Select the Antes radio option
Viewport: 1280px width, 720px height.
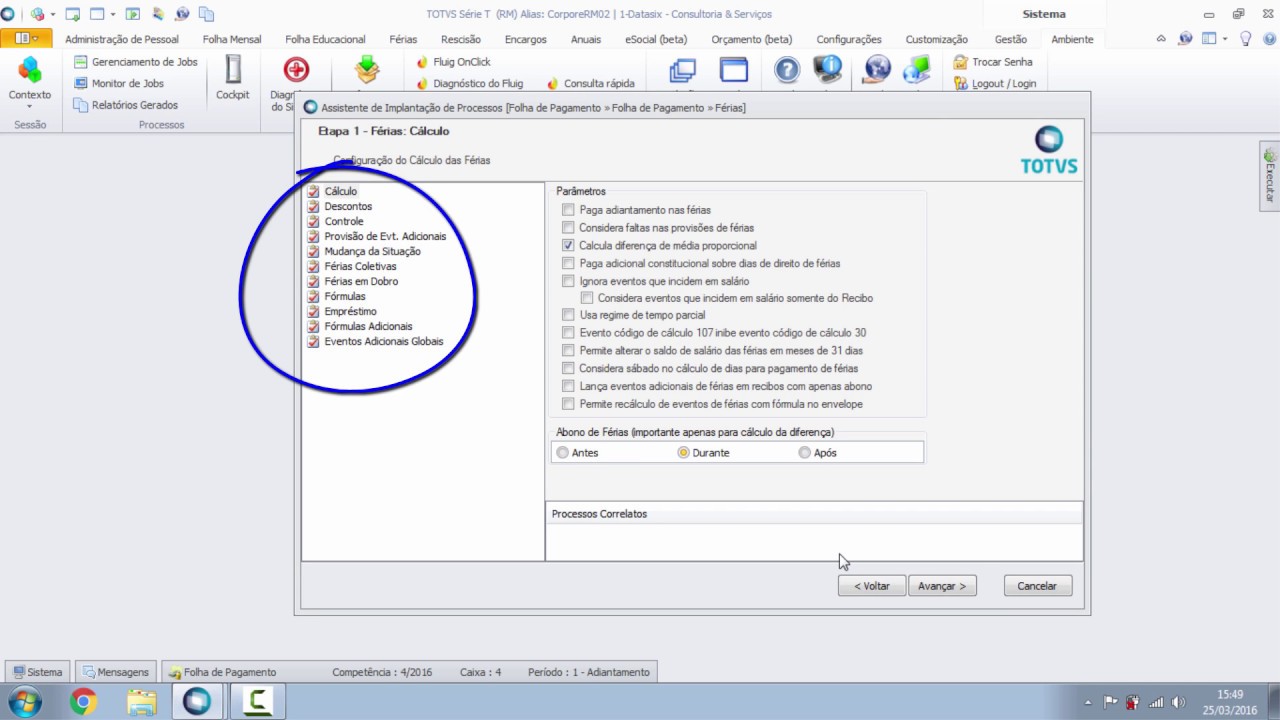point(563,453)
